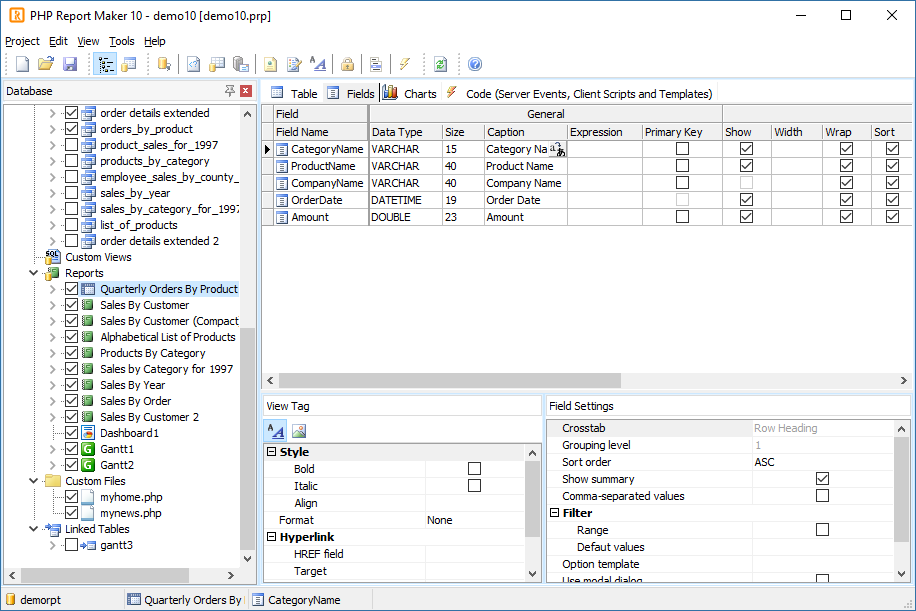Click the View Tag image icon
Screen dimensions: 916x611
tap(299, 431)
